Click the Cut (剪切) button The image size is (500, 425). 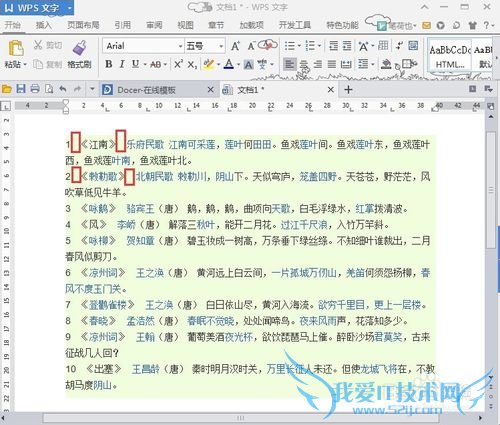click(x=48, y=45)
